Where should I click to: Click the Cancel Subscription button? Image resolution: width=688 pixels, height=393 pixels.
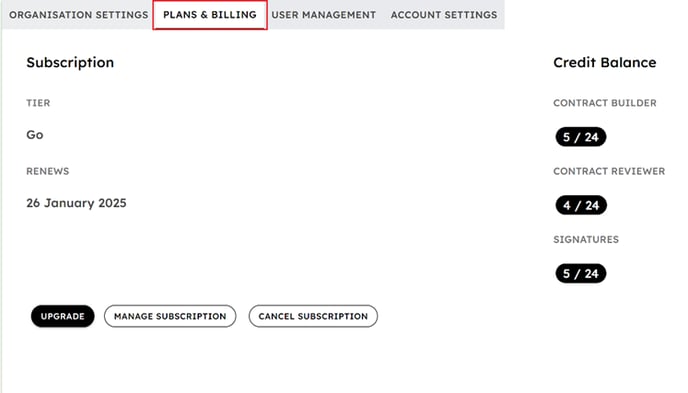pos(313,316)
